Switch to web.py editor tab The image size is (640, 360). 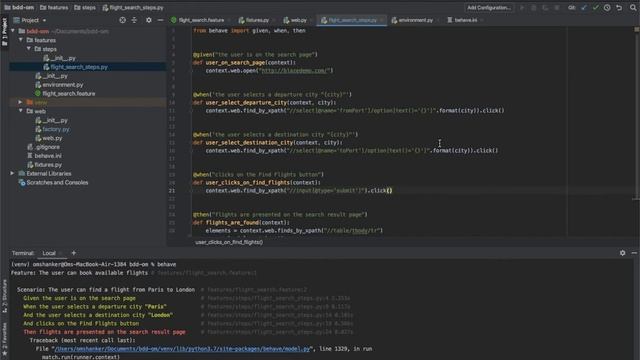[x=297, y=20]
